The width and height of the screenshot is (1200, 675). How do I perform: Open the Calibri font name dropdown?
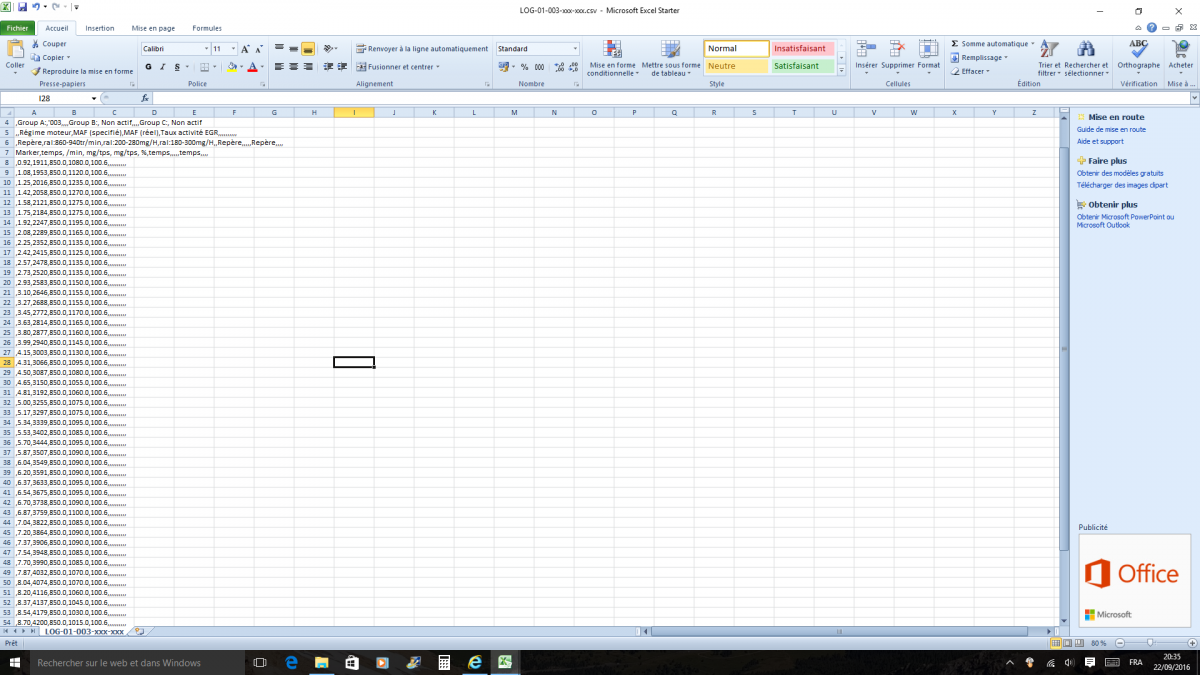coord(206,49)
